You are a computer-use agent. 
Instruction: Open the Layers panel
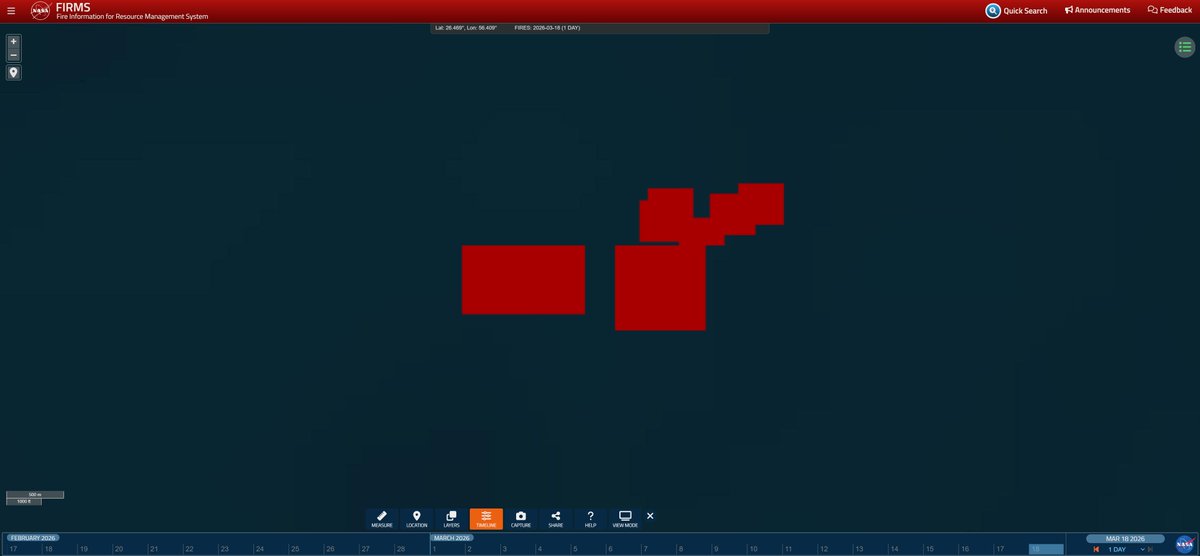[x=451, y=519]
